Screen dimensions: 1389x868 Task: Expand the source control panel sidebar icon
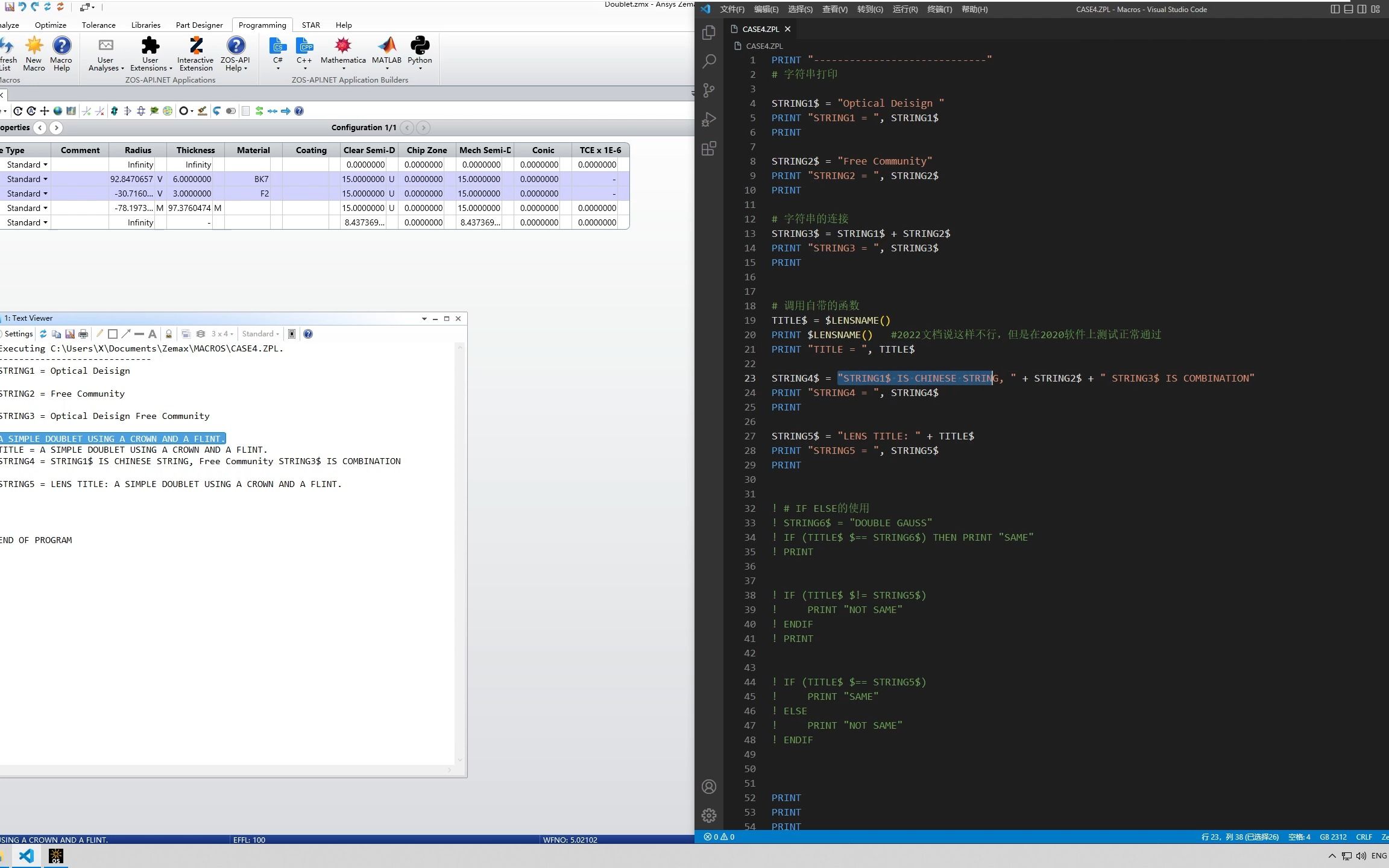(709, 89)
